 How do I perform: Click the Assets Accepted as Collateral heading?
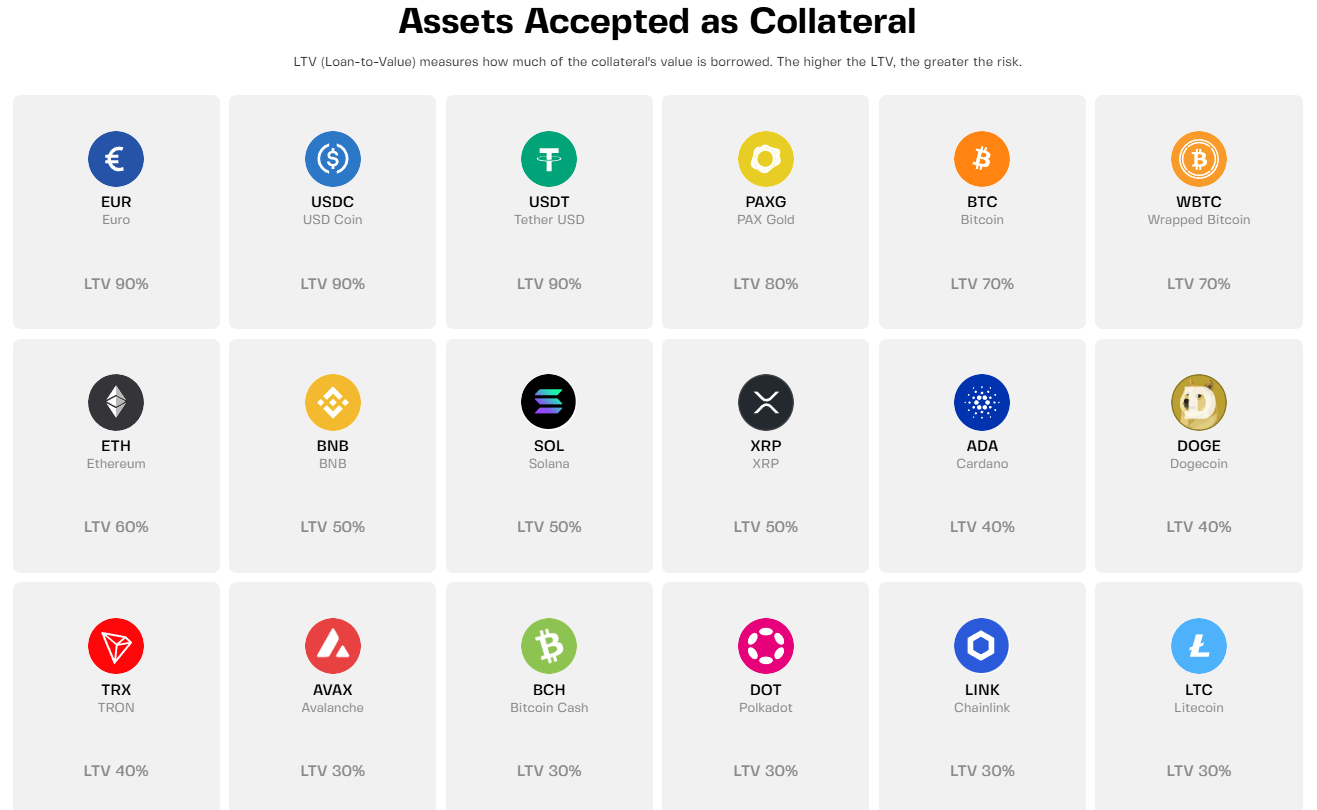coord(657,21)
